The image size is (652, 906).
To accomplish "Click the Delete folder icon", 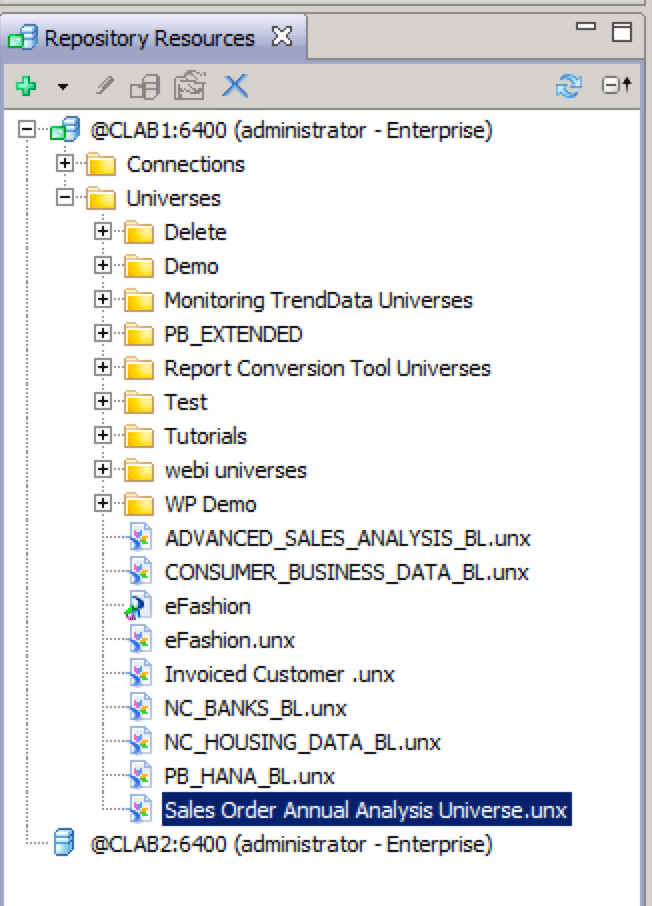I will [139, 233].
